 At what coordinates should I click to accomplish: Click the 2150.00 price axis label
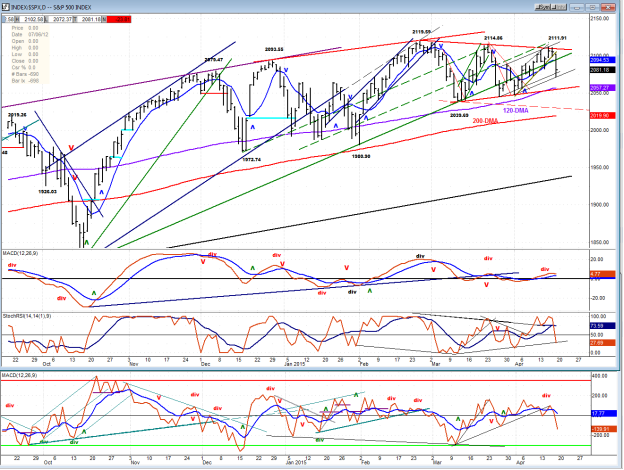click(599, 18)
